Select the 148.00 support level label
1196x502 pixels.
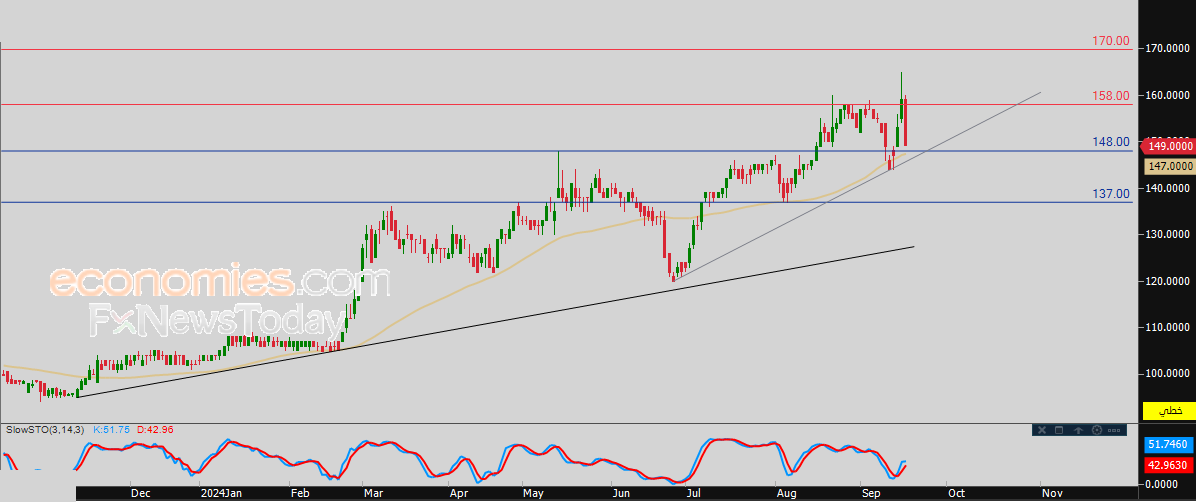click(x=1111, y=141)
